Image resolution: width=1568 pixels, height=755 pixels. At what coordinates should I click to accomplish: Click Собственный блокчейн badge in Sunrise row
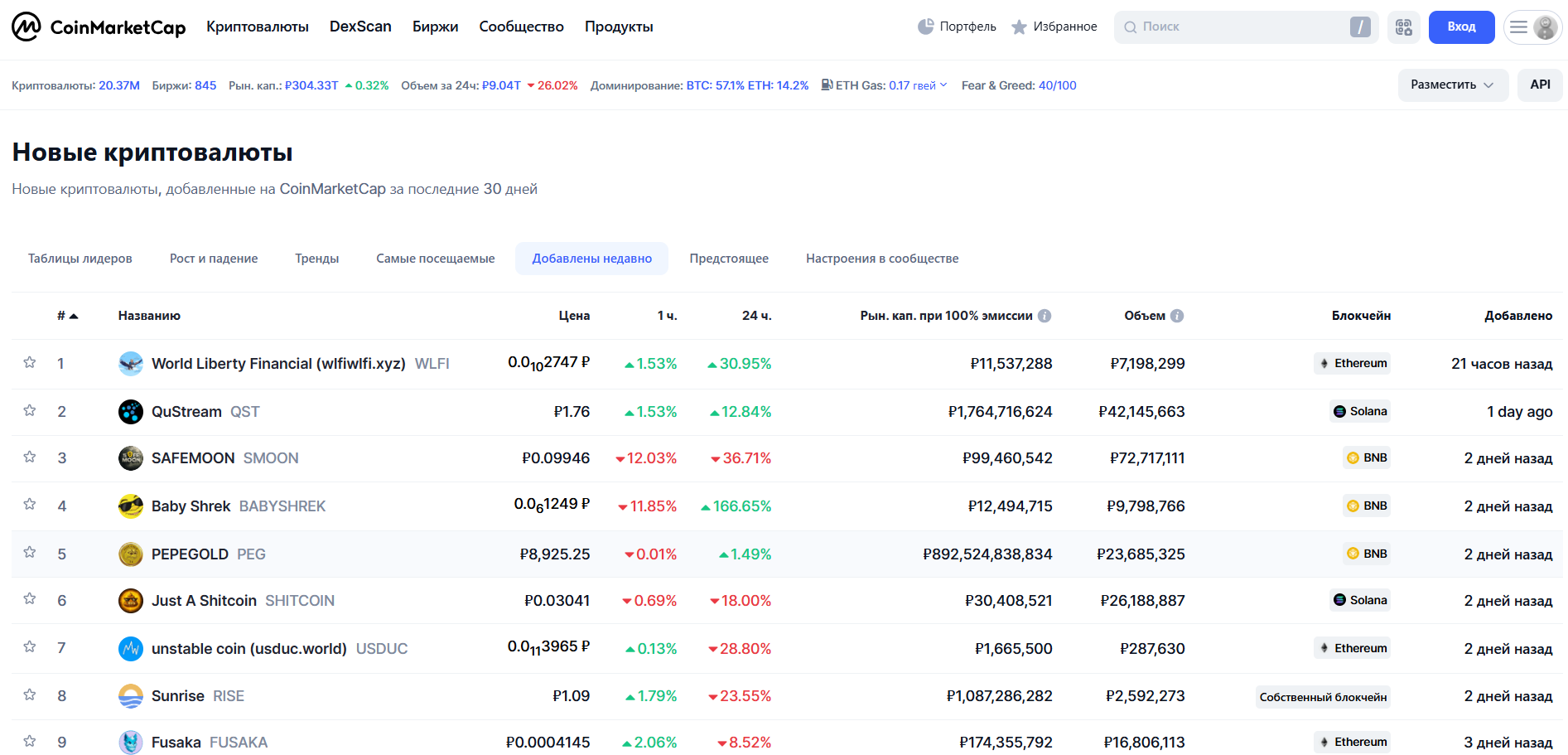1323,697
